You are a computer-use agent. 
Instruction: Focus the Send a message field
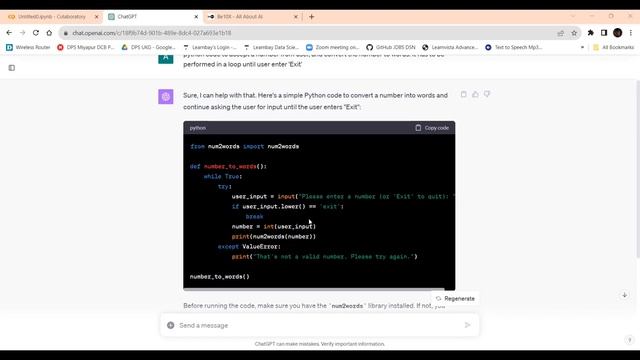tap(319, 325)
